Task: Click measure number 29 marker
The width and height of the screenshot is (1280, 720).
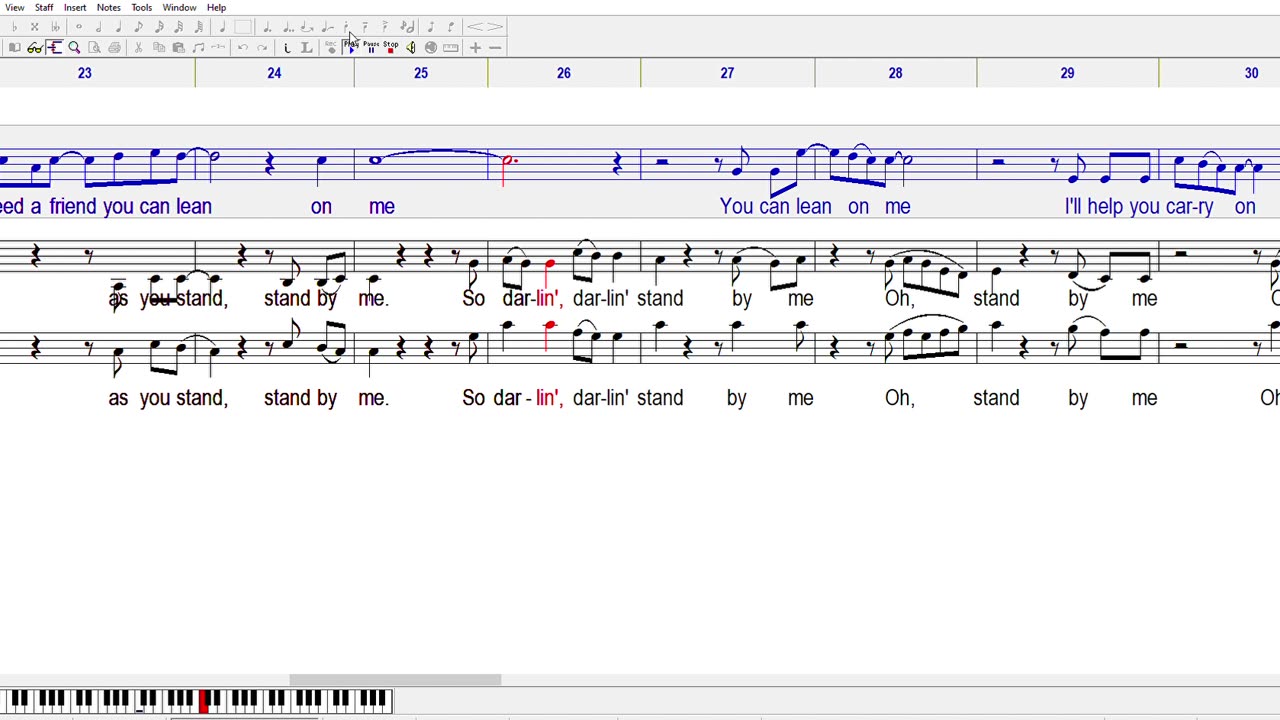Action: pyautogui.click(x=1067, y=73)
